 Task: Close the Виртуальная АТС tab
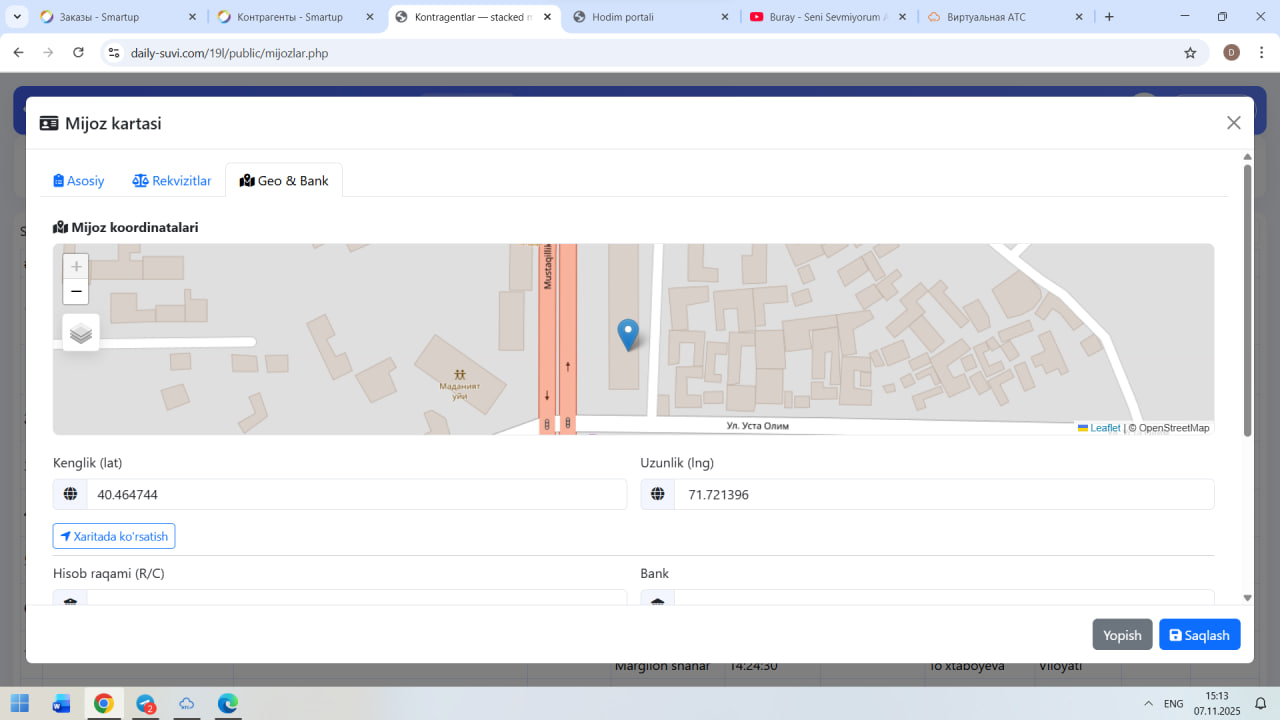coord(1079,17)
